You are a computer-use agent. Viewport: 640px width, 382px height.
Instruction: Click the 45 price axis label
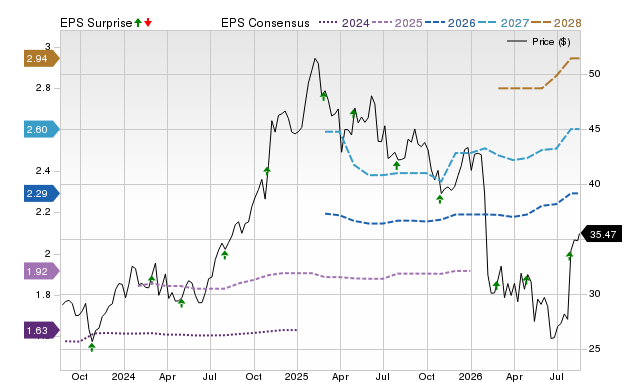coord(594,129)
